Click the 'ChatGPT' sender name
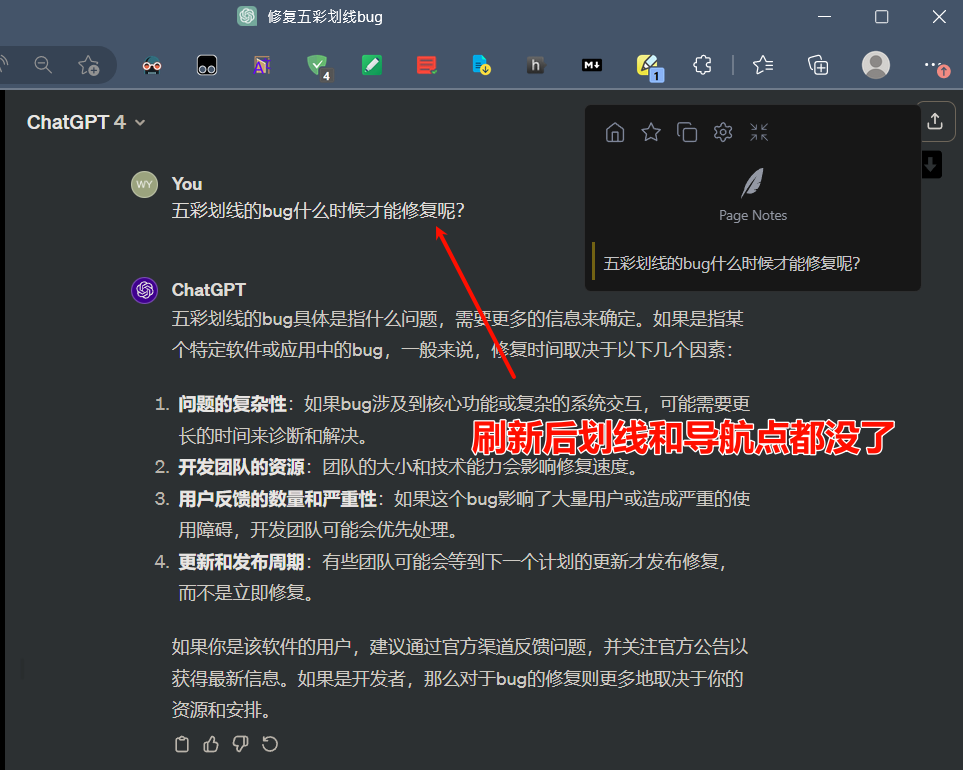963x770 pixels. tap(208, 290)
